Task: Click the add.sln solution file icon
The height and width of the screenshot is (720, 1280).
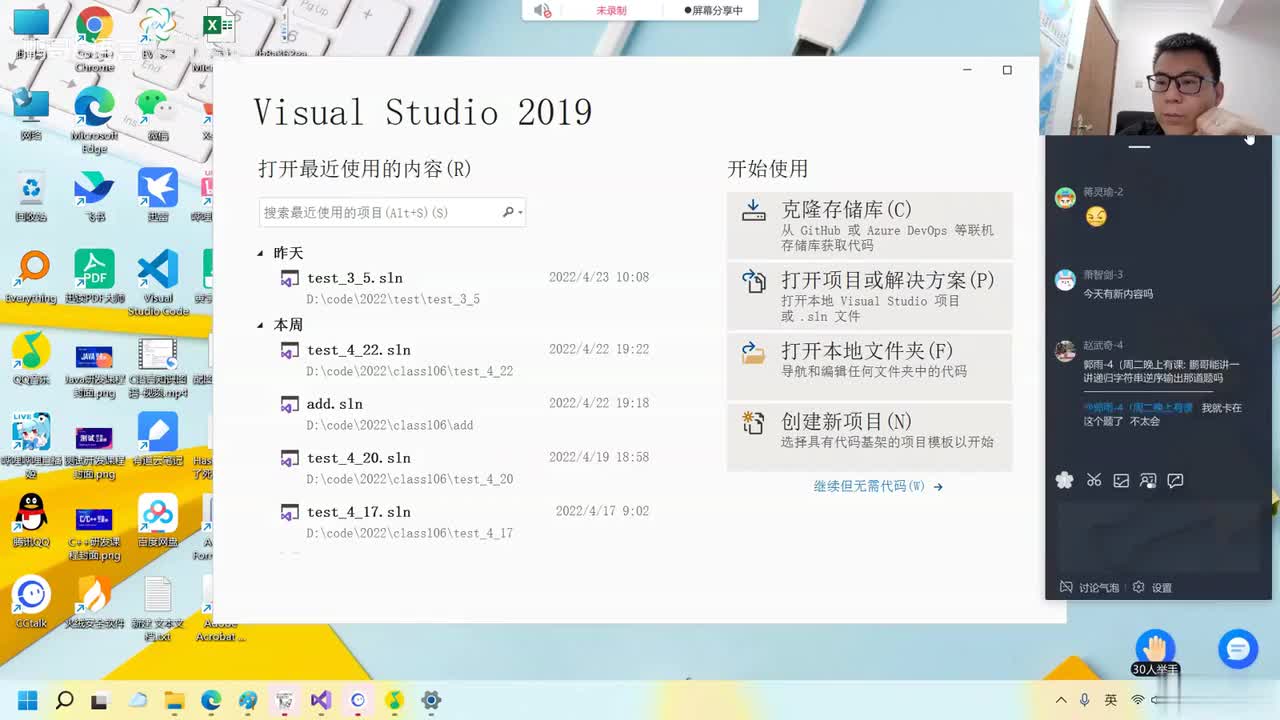Action: click(x=289, y=405)
